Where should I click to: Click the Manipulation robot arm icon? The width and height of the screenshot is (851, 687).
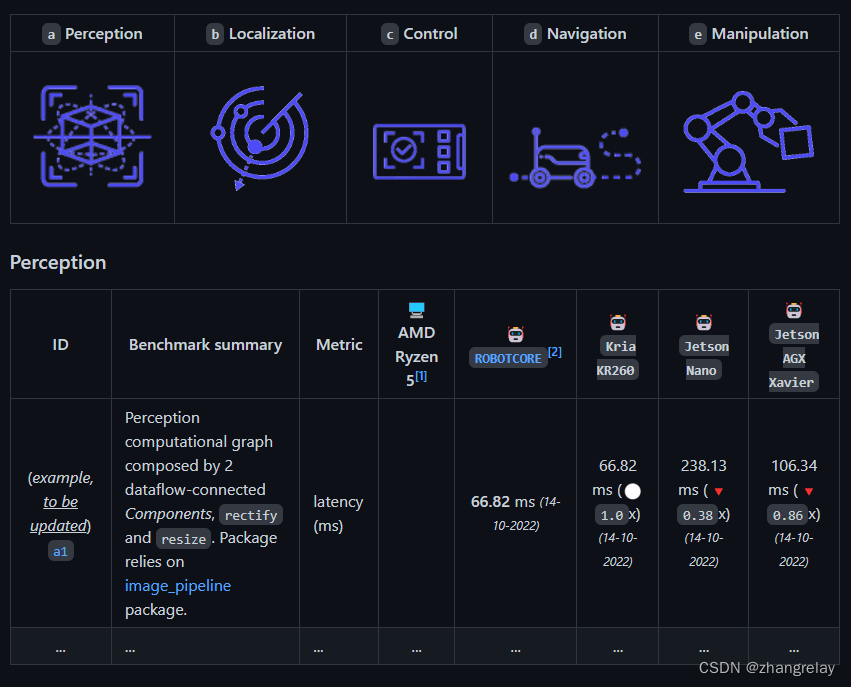(748, 142)
